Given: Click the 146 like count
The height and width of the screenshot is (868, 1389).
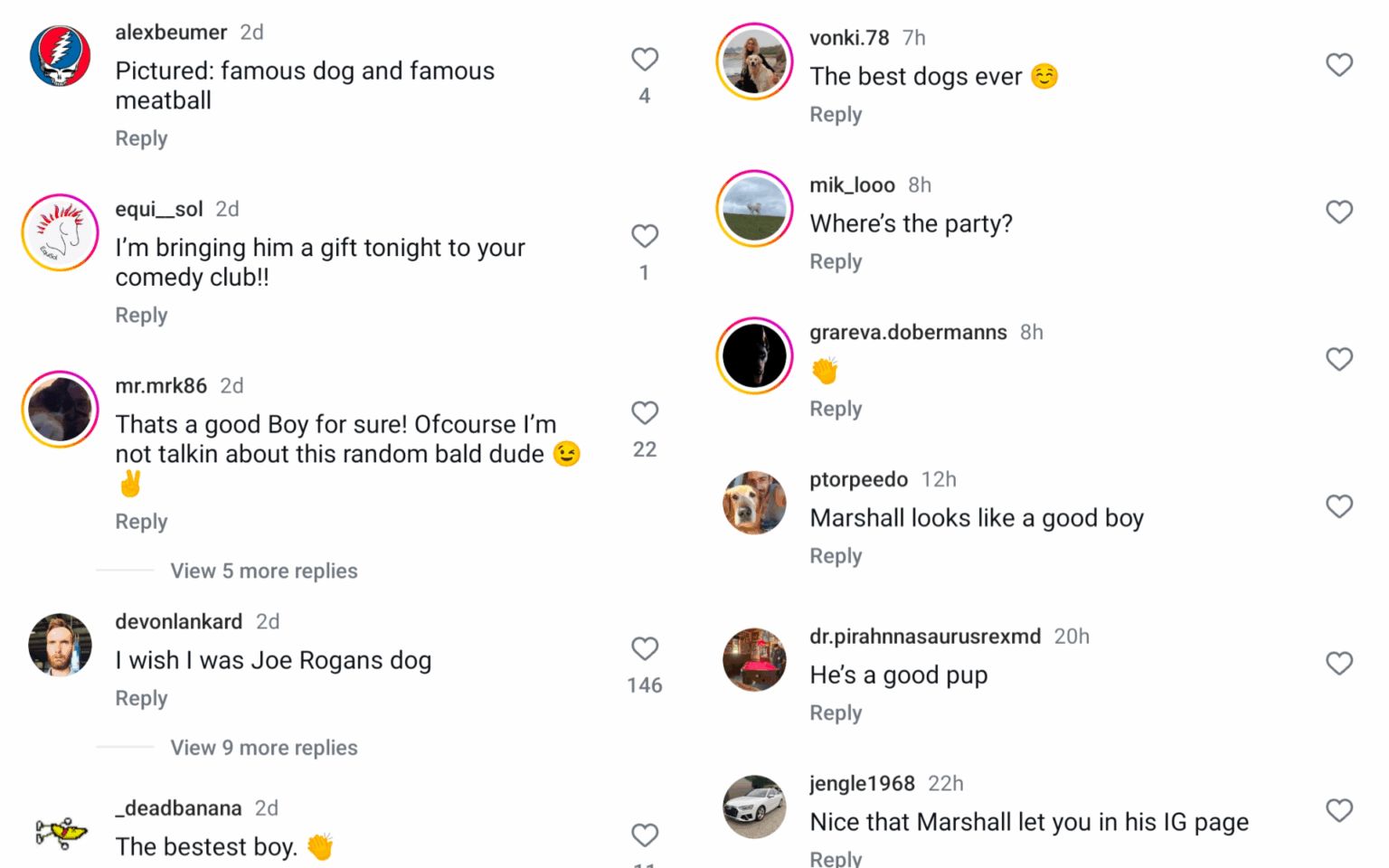Looking at the screenshot, I should (x=644, y=685).
